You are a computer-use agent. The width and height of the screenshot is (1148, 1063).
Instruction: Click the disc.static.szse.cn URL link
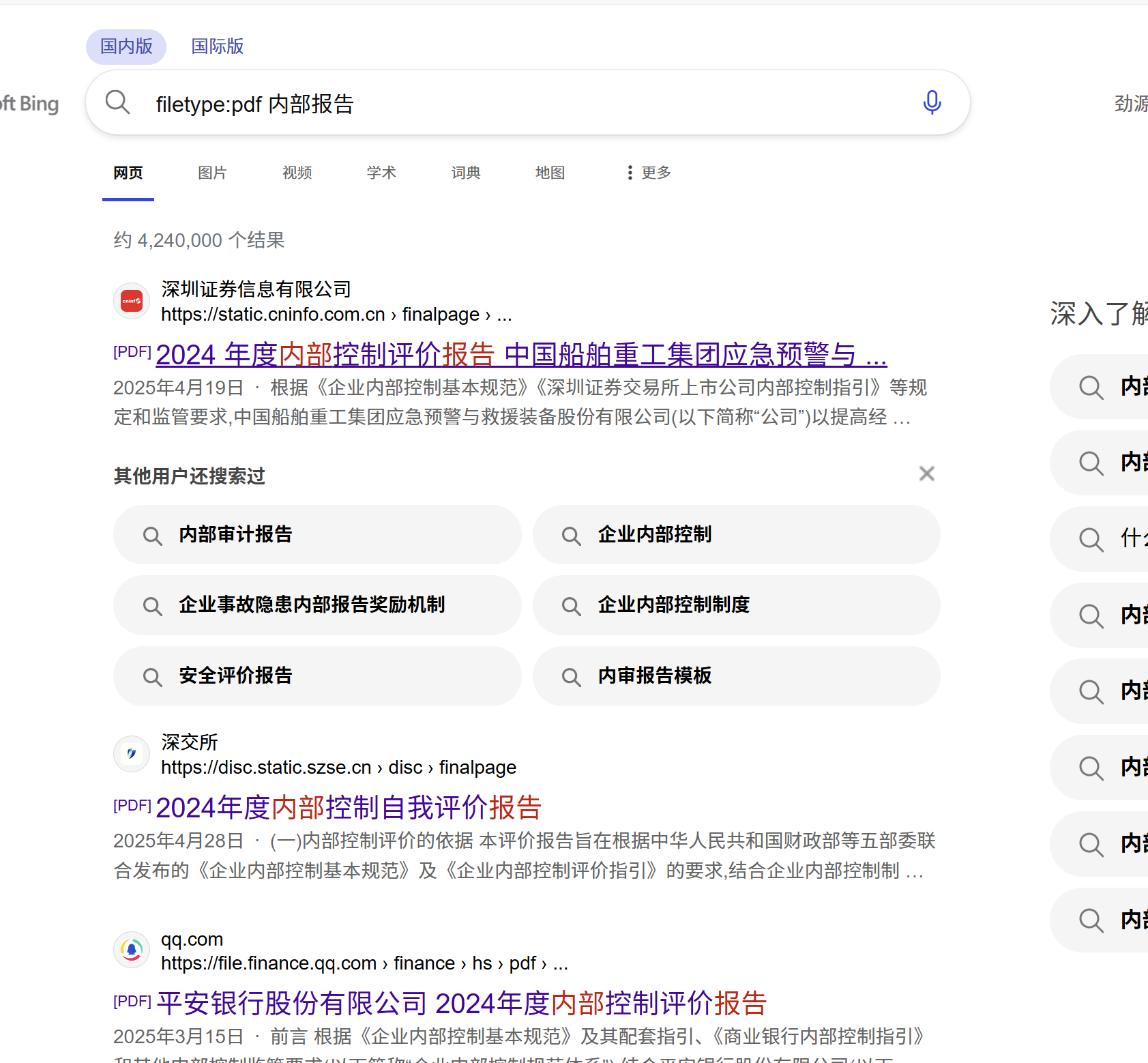pyautogui.click(x=338, y=768)
